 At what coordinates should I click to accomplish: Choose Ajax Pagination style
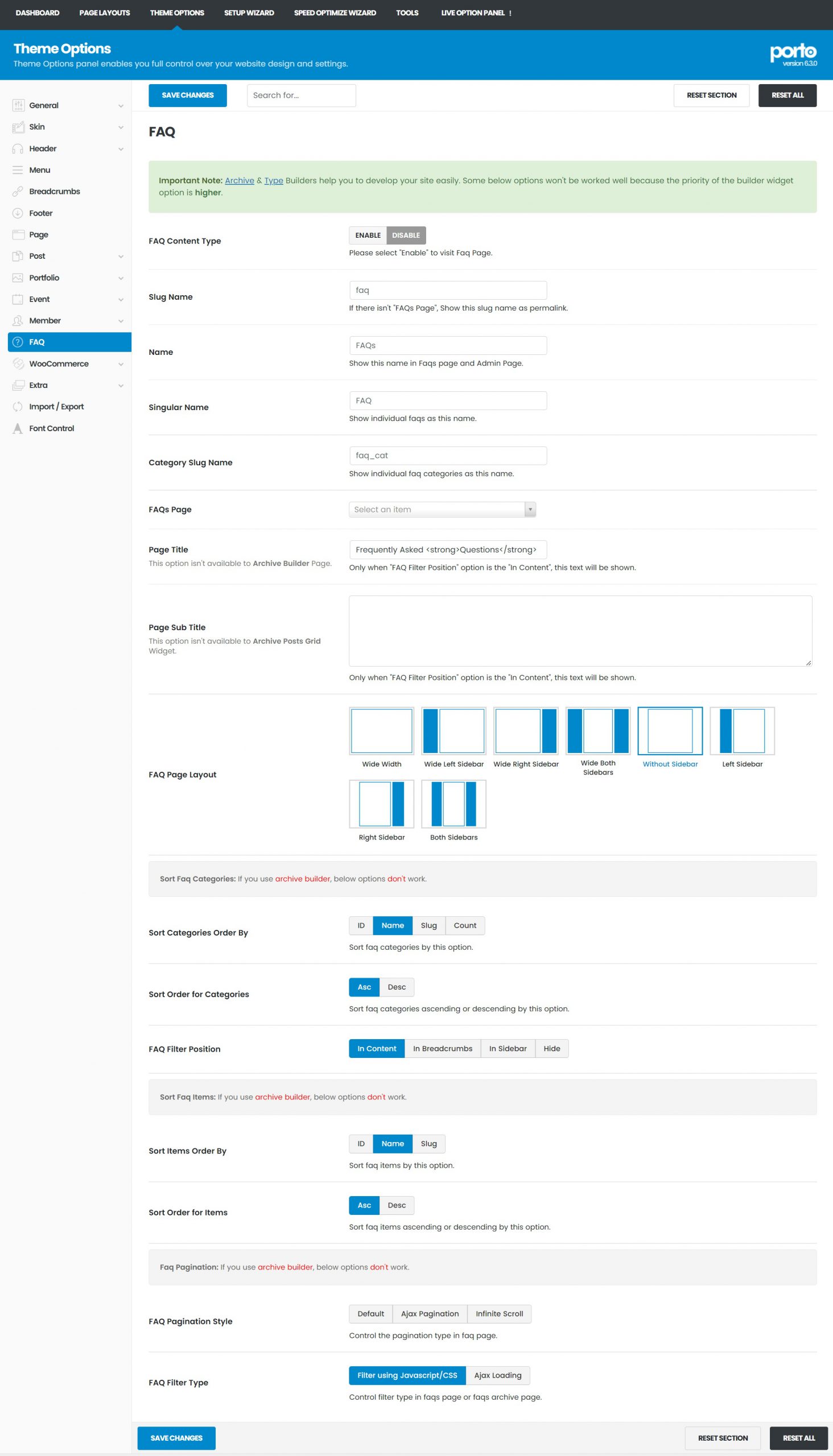(430, 1314)
